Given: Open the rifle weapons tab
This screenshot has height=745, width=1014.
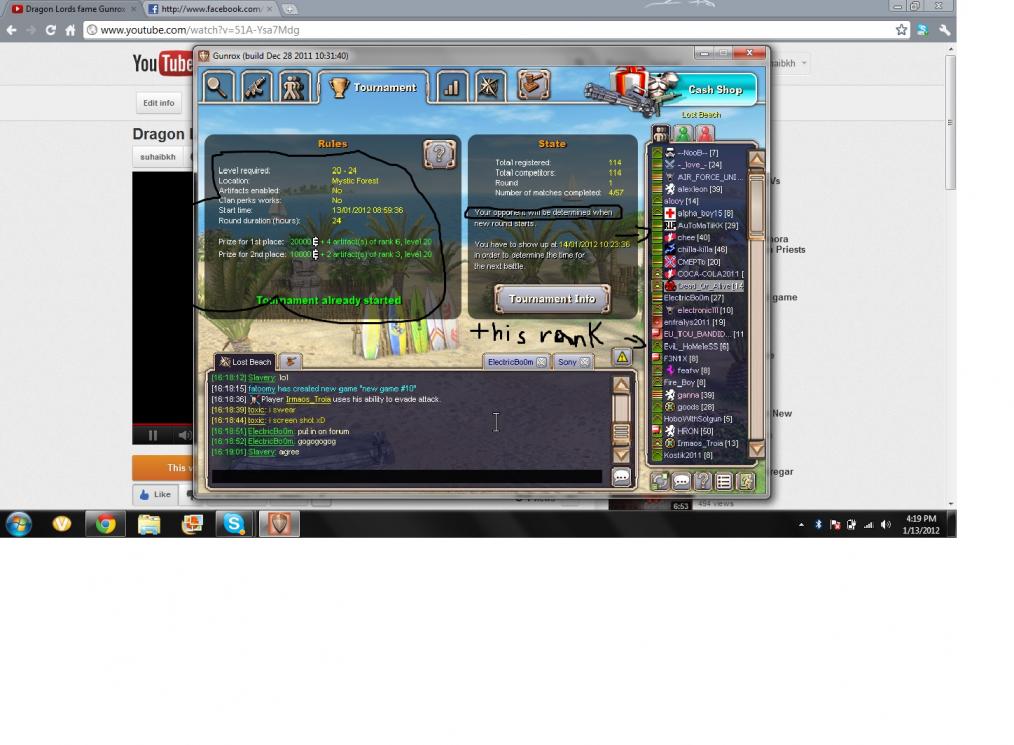Looking at the screenshot, I should (256, 87).
